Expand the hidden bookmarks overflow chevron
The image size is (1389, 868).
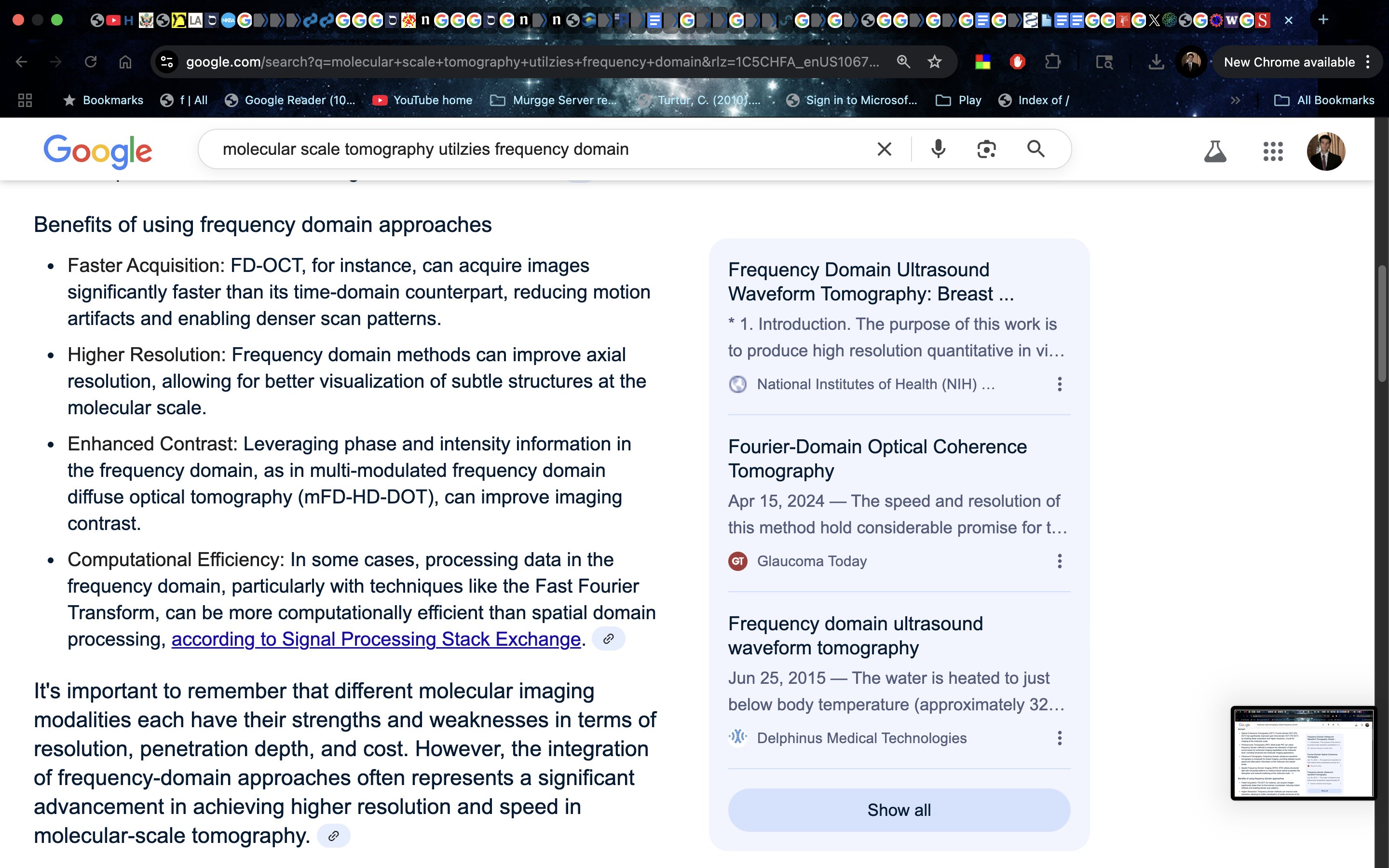[1235, 100]
